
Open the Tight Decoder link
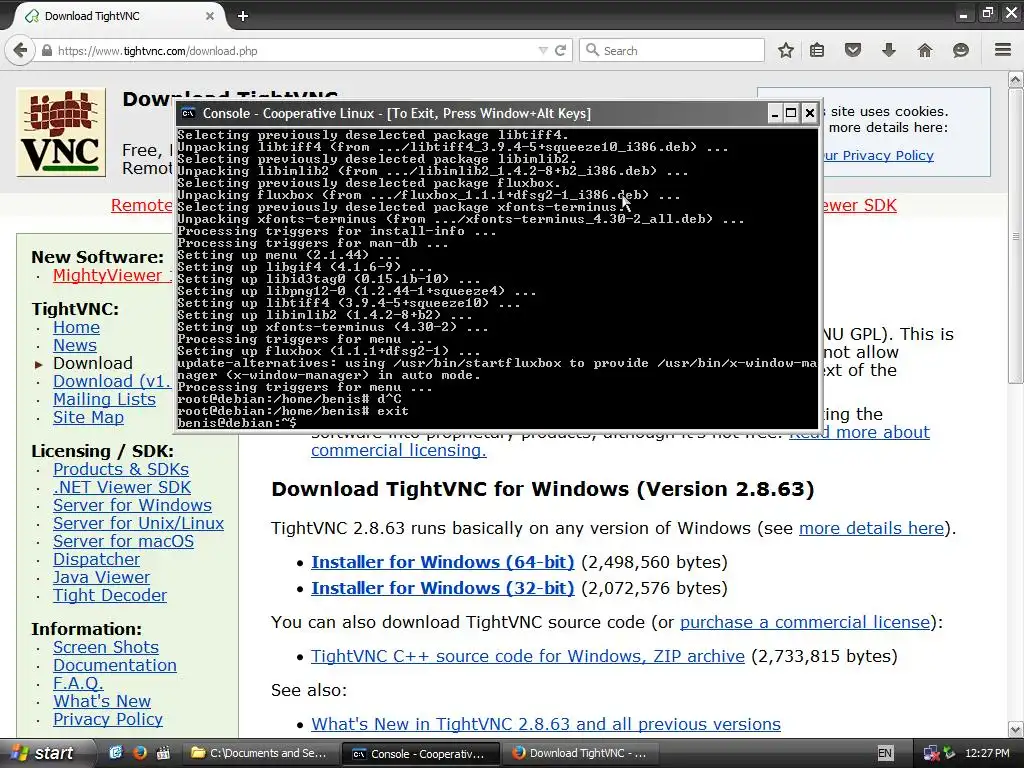tap(110, 595)
